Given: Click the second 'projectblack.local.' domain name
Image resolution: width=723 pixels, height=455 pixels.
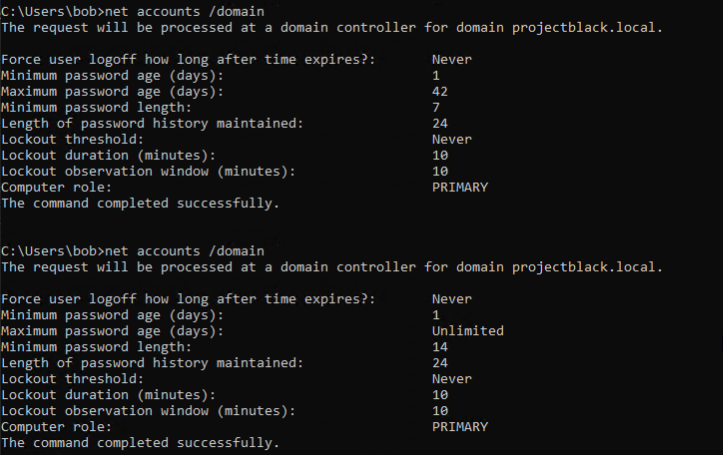Looking at the screenshot, I should [x=587, y=267].
